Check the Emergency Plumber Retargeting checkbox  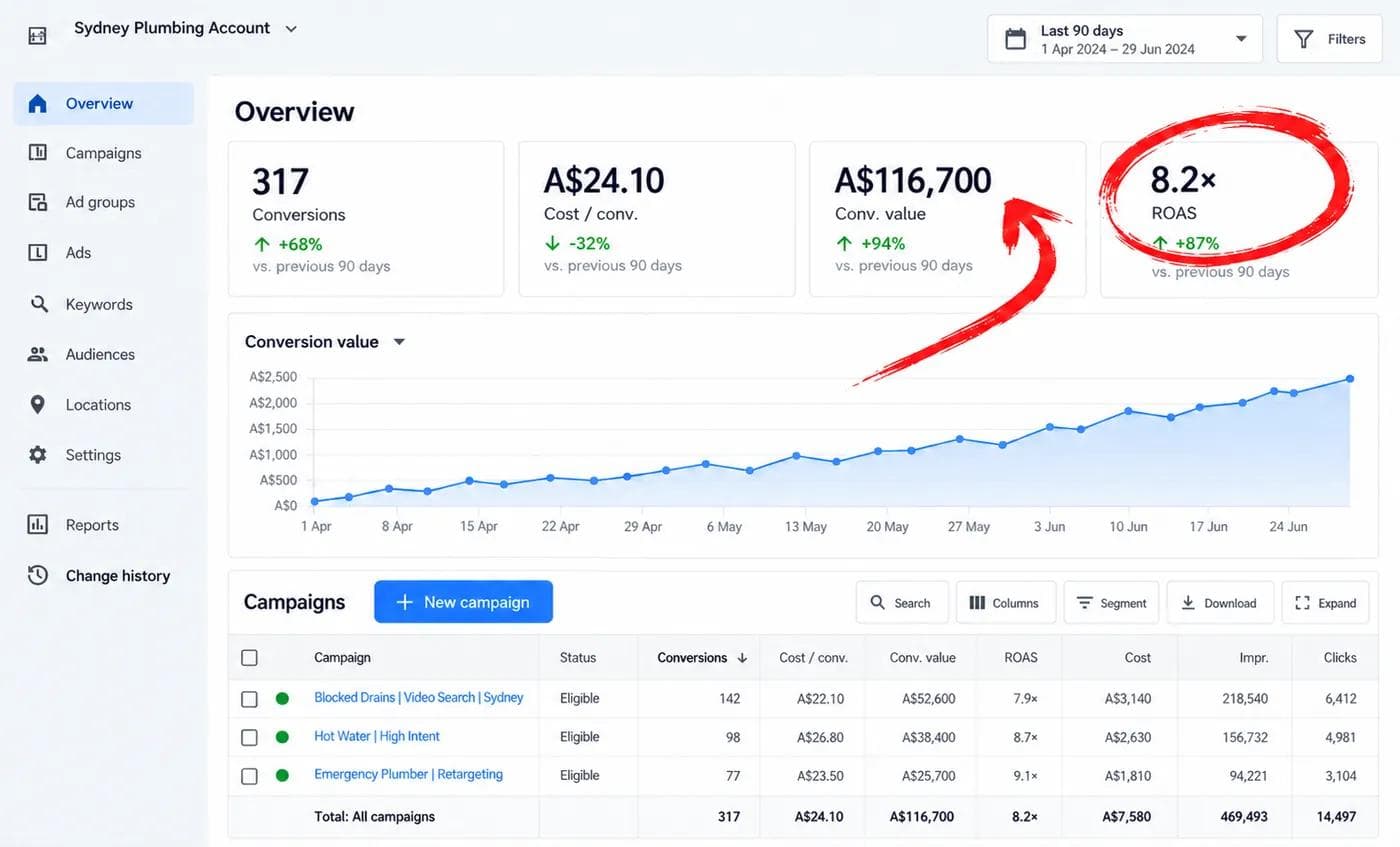249,776
